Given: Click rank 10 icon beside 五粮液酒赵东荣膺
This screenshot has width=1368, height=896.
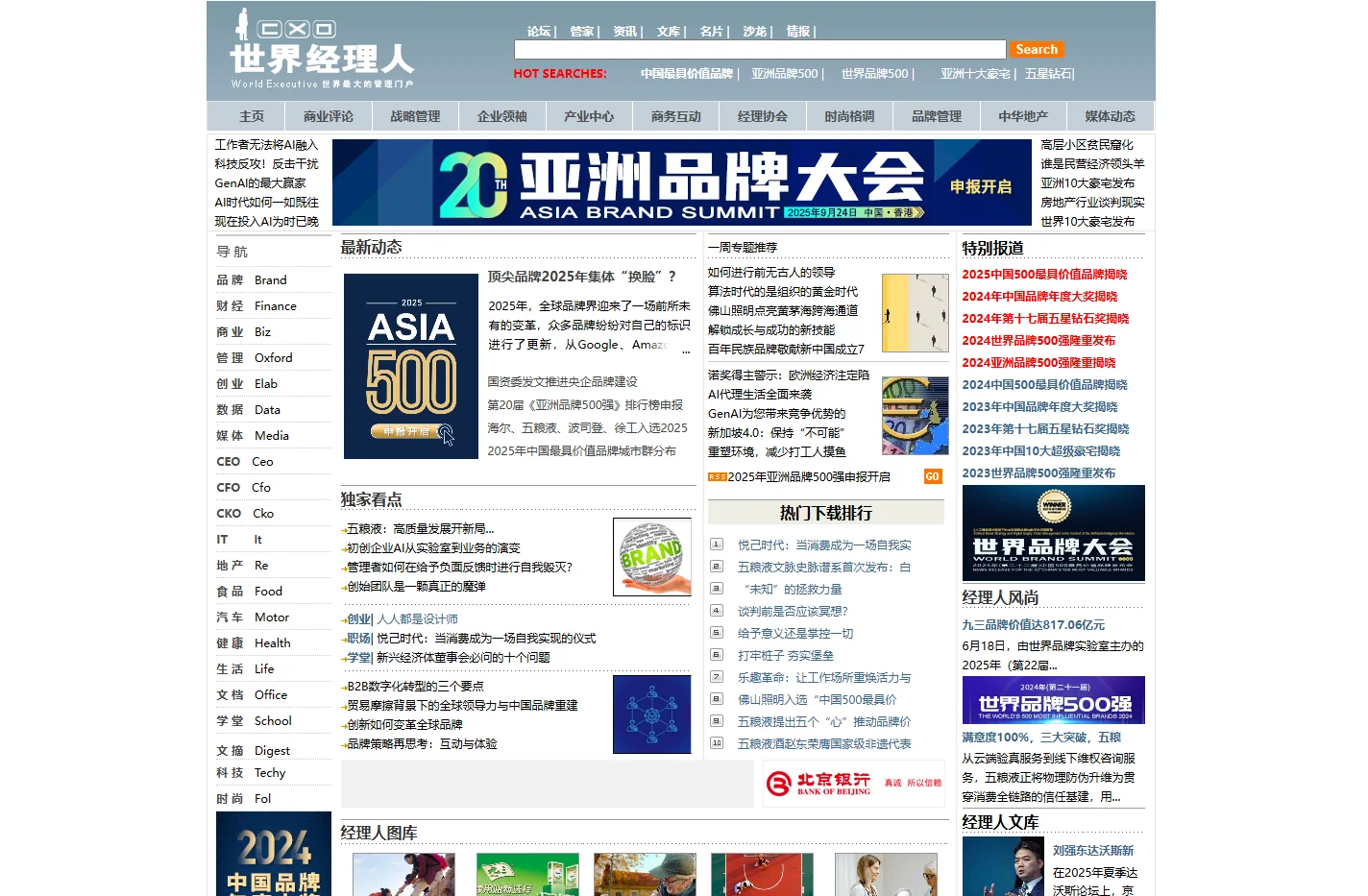Looking at the screenshot, I should 716,742.
